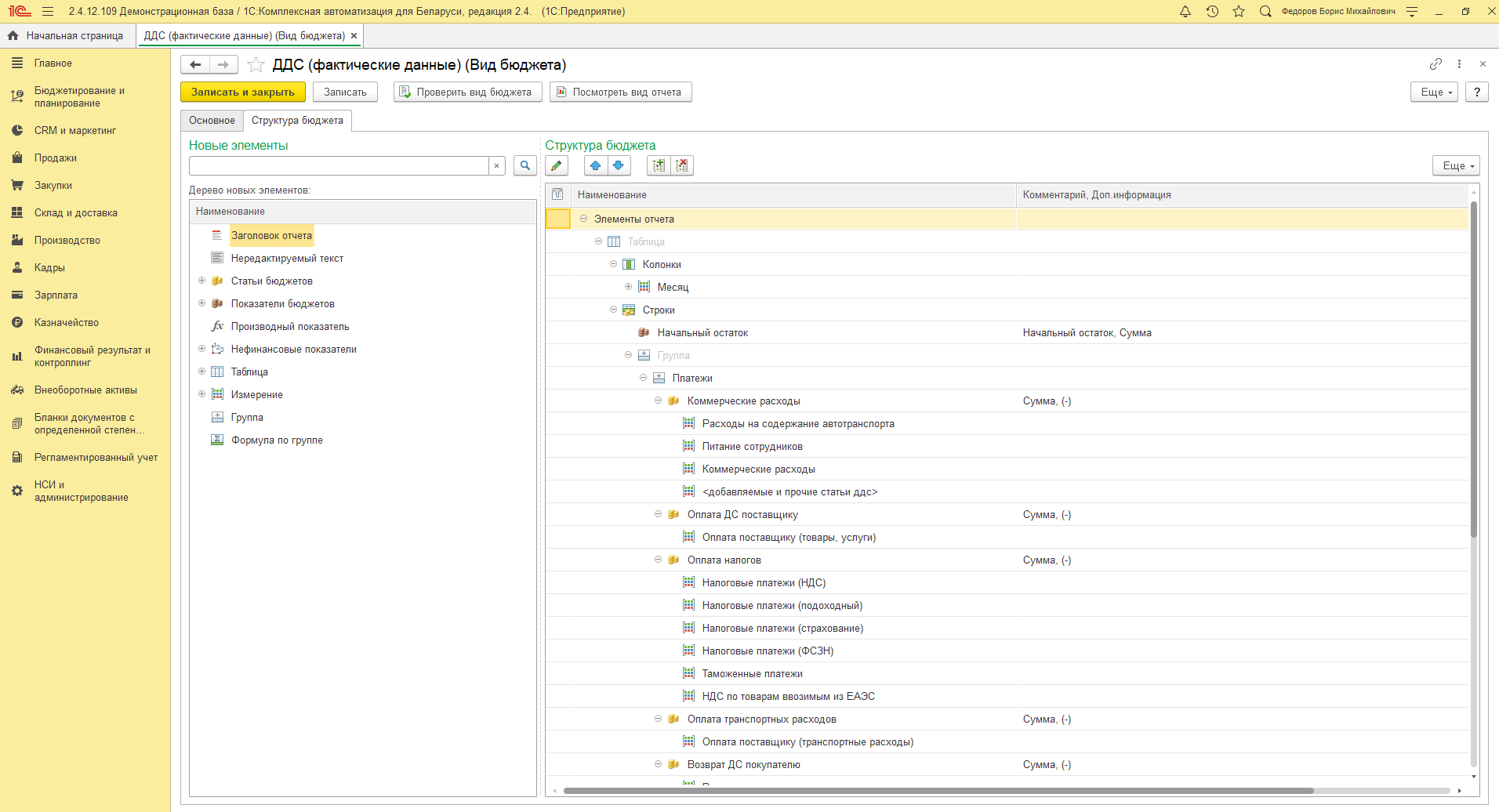The width and height of the screenshot is (1499, 812).
Task: Collapse the Оплата налогов group
Action: pos(658,560)
